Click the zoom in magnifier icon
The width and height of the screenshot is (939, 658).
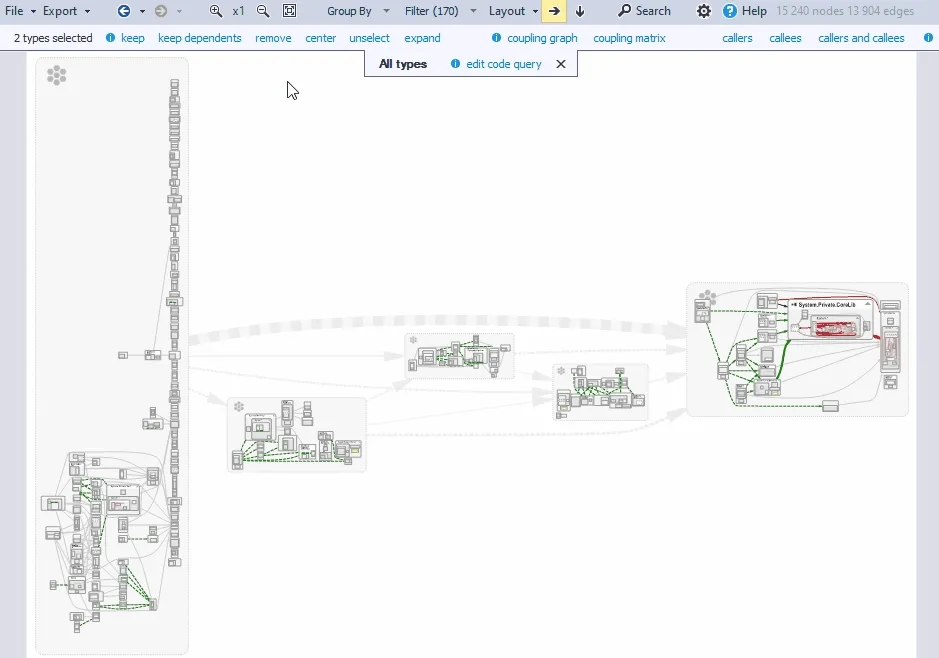coord(216,11)
